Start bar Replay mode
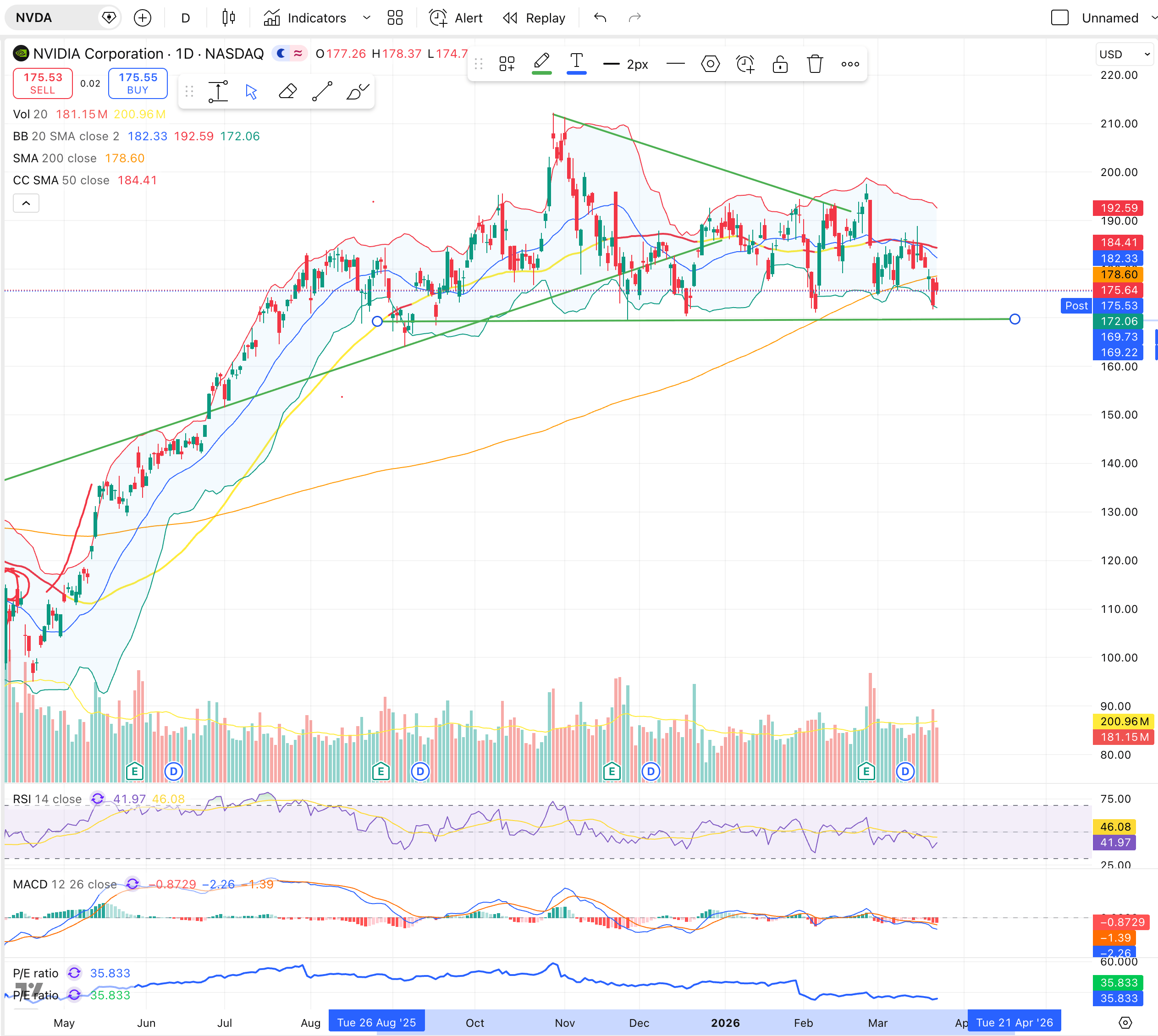 click(x=534, y=17)
